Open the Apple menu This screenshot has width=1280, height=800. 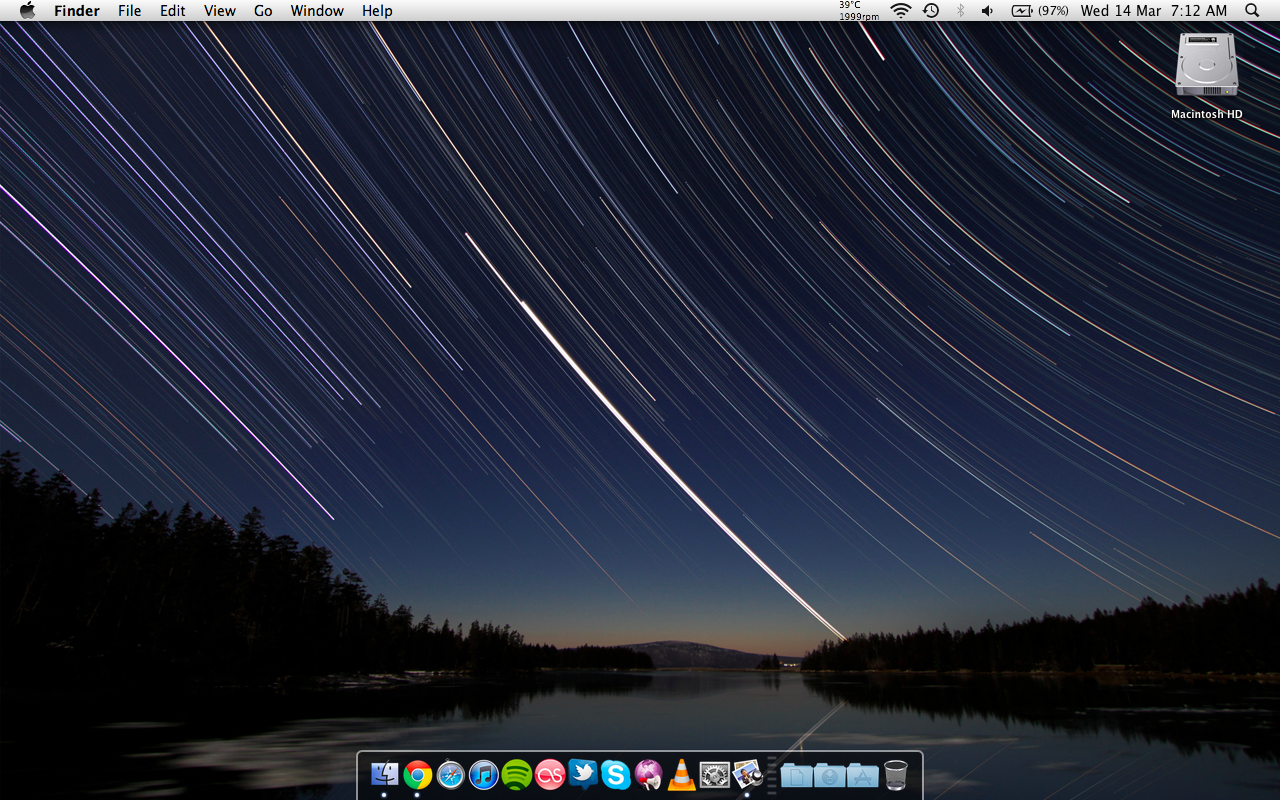coord(27,10)
